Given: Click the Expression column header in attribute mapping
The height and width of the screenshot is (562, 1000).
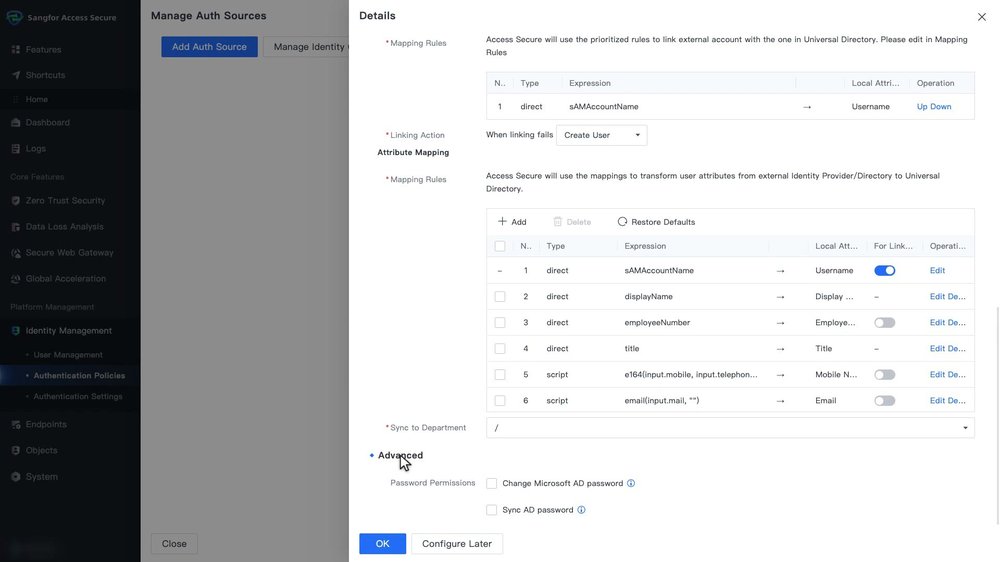Looking at the screenshot, I should click(645, 246).
